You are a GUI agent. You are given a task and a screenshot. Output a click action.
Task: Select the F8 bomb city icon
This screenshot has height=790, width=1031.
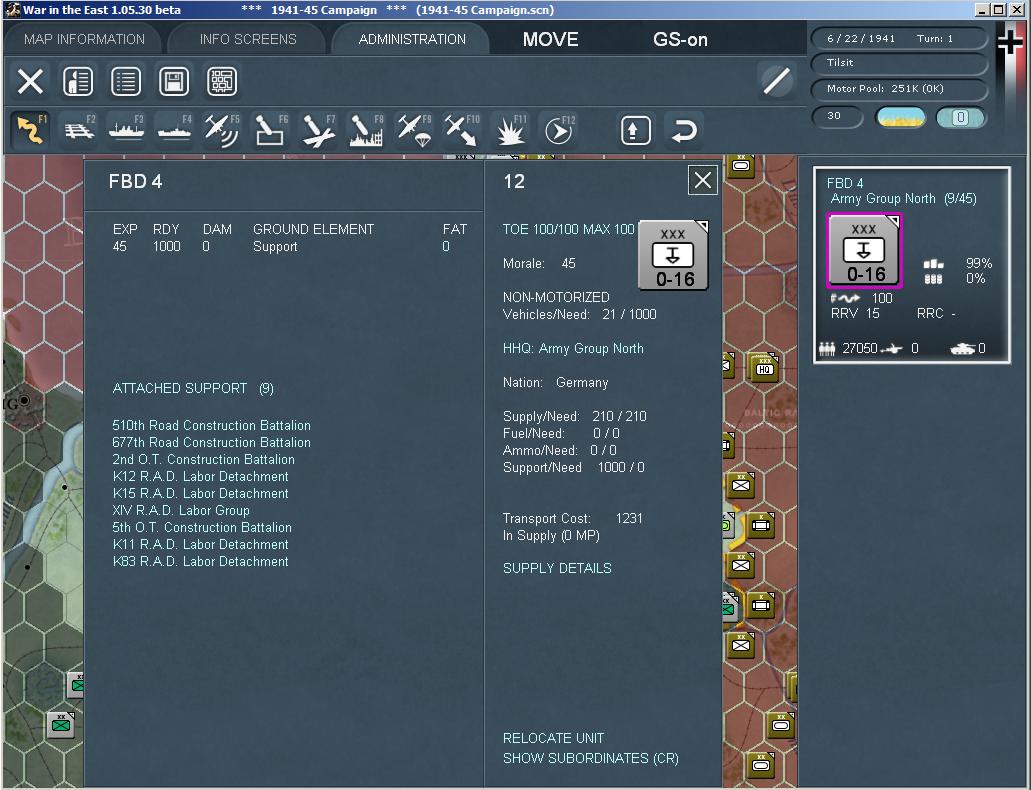point(366,130)
